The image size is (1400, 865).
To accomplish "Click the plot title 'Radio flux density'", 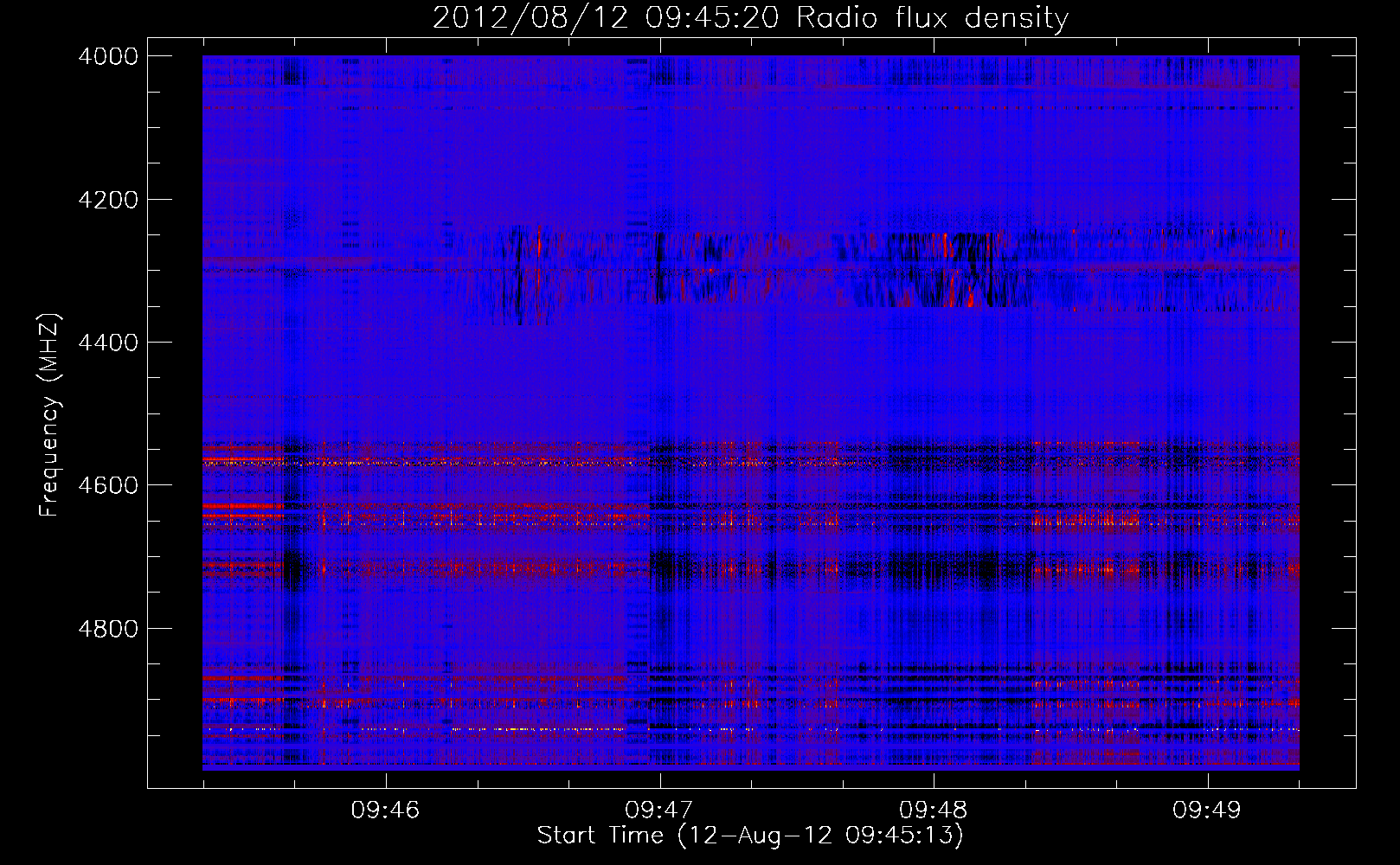I will tap(933, 18).
